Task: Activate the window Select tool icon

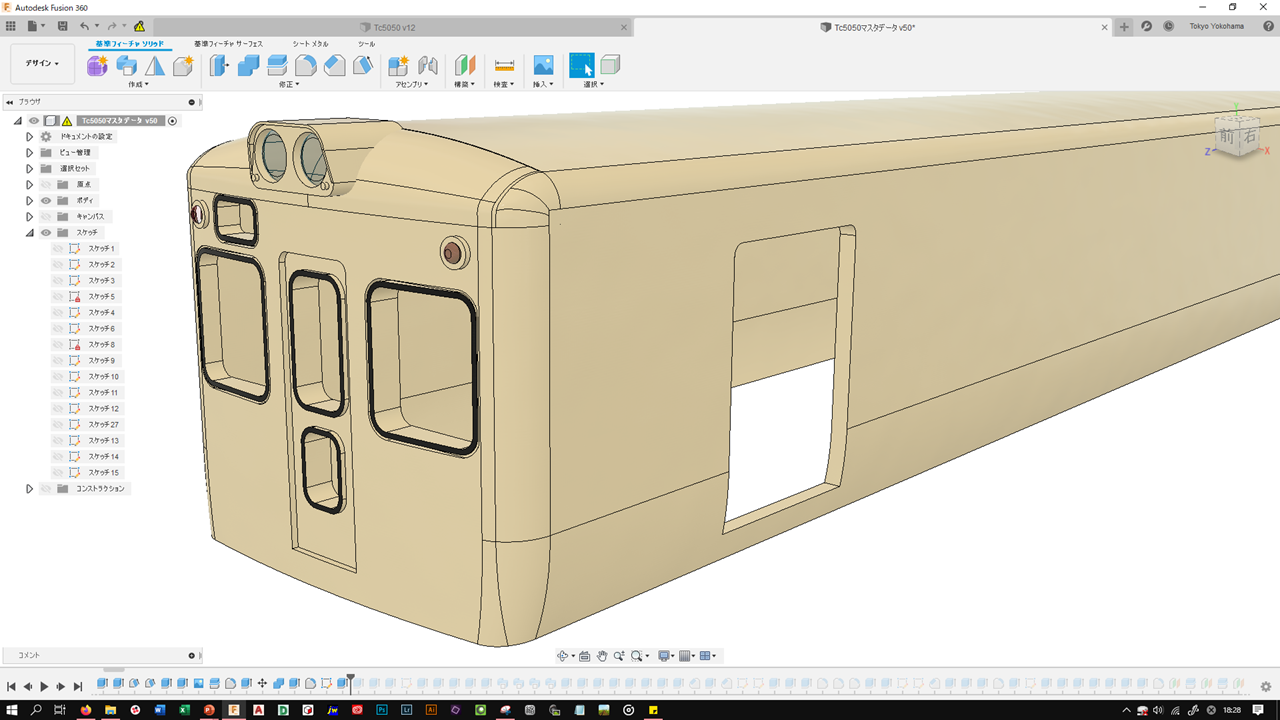Action: click(581, 66)
